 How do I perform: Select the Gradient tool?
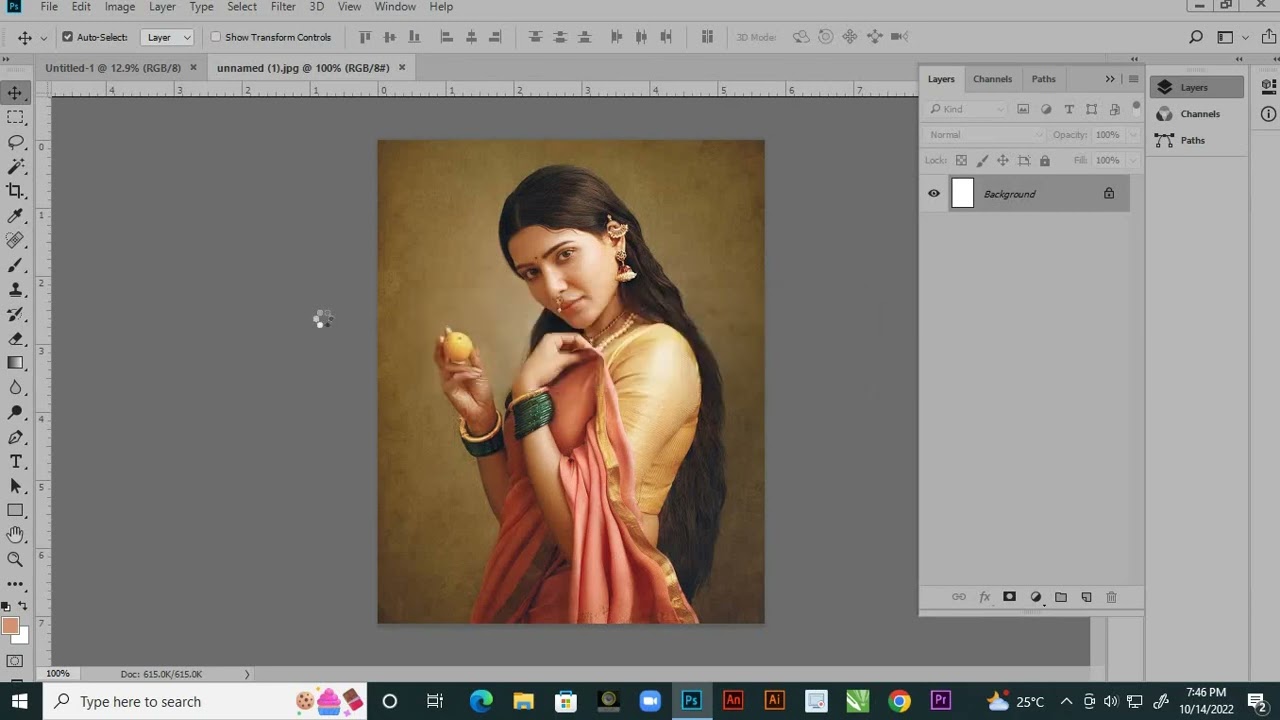point(15,363)
